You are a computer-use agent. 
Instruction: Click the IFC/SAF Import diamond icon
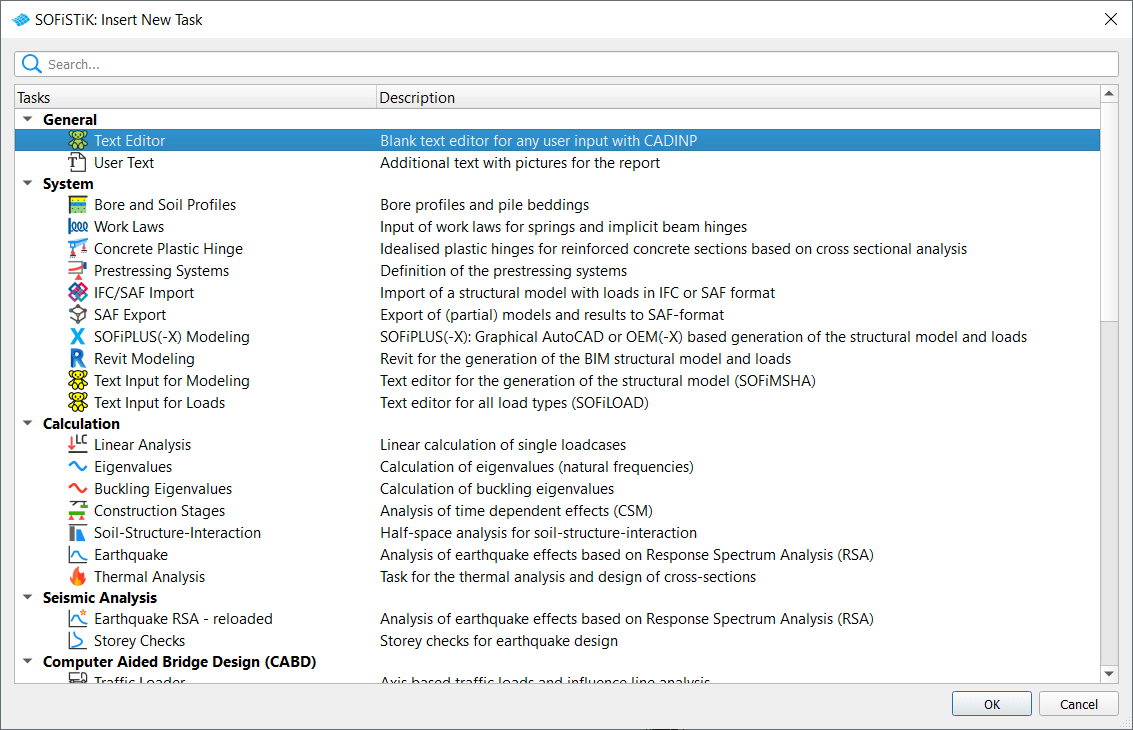click(78, 292)
